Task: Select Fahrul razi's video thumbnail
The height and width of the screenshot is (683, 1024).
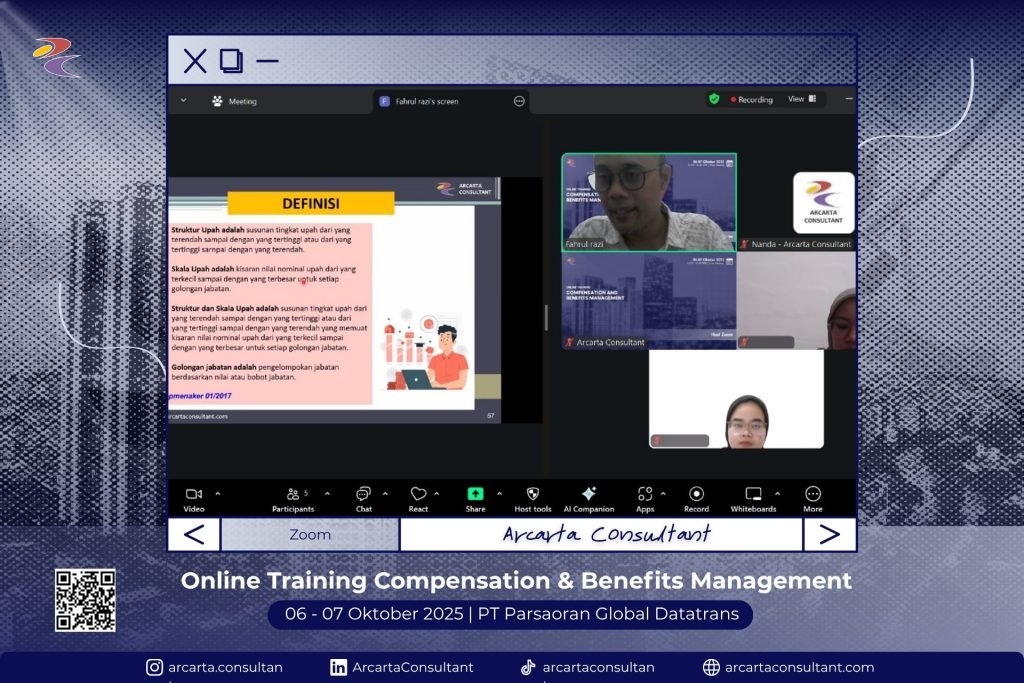Action: click(648, 201)
